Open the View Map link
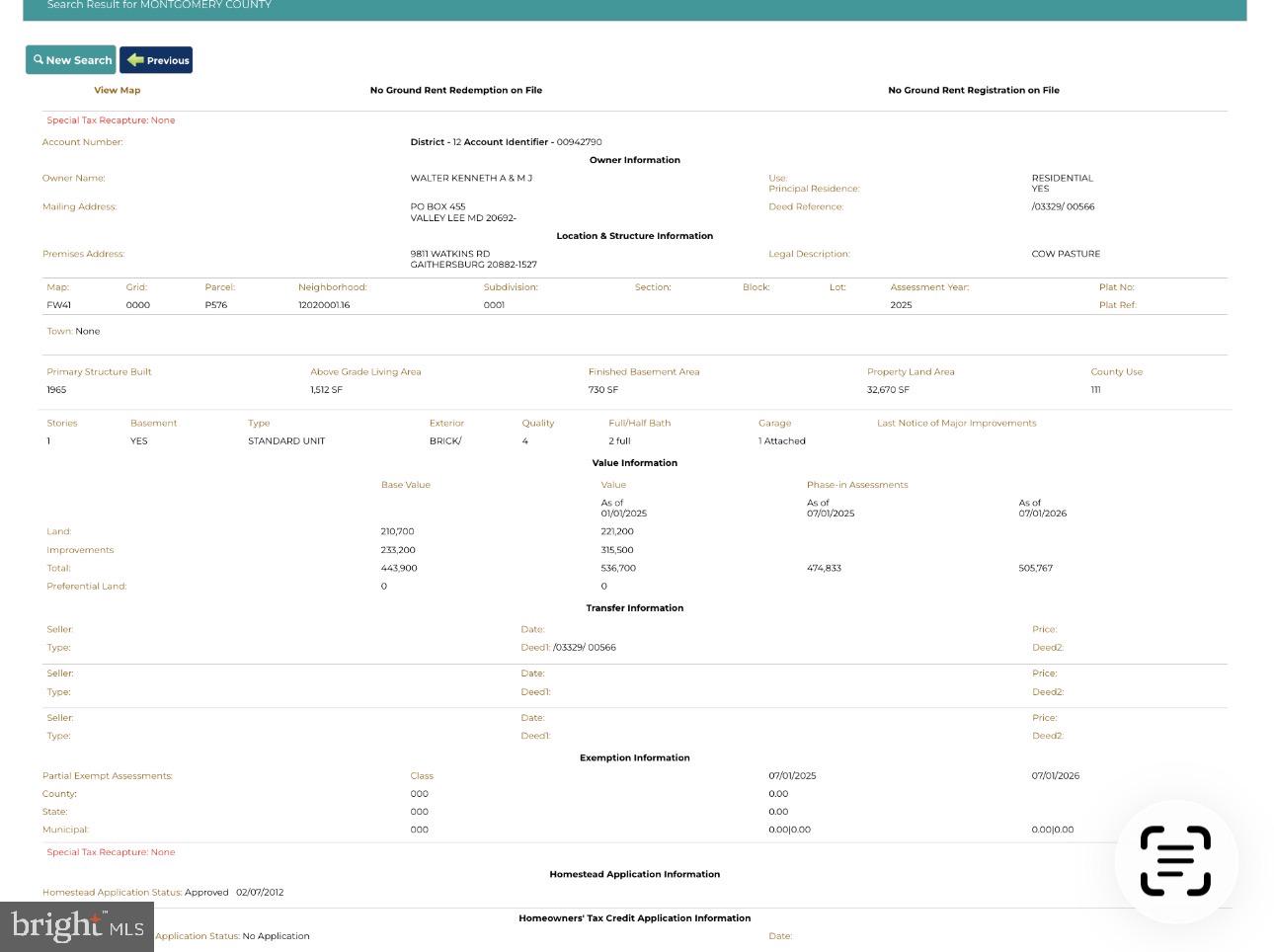The height and width of the screenshot is (952, 1274). (x=117, y=90)
